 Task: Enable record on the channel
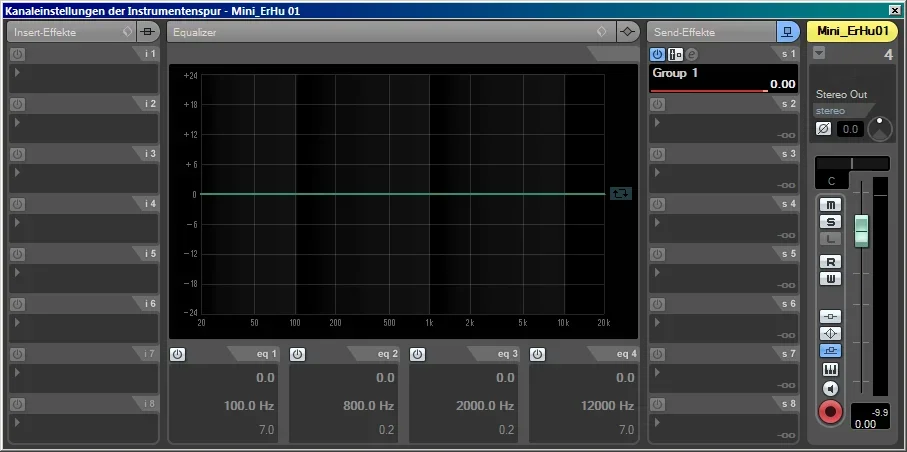[831, 412]
